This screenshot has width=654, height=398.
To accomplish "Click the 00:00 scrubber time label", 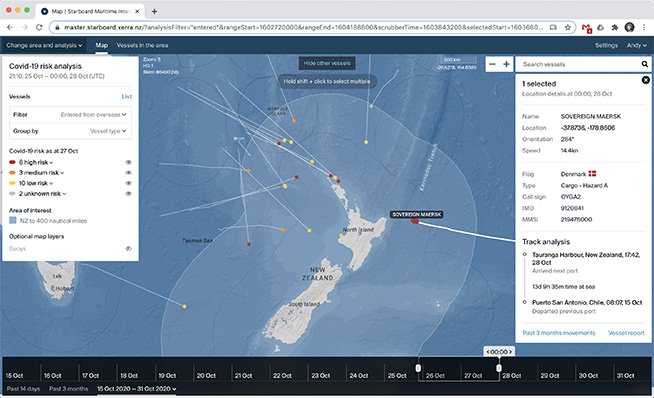I will pyautogui.click(x=499, y=352).
